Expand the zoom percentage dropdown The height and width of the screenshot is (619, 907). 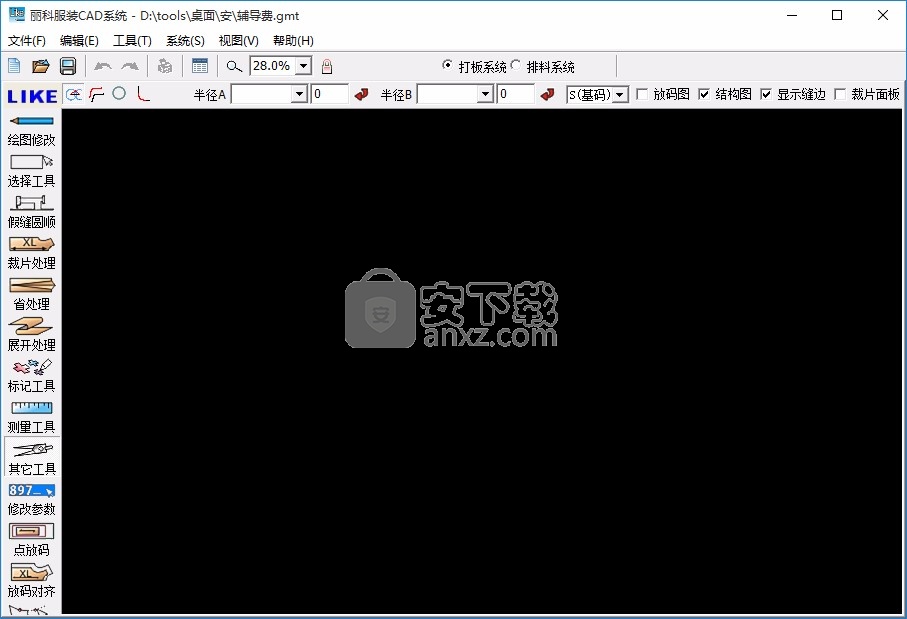[304, 66]
